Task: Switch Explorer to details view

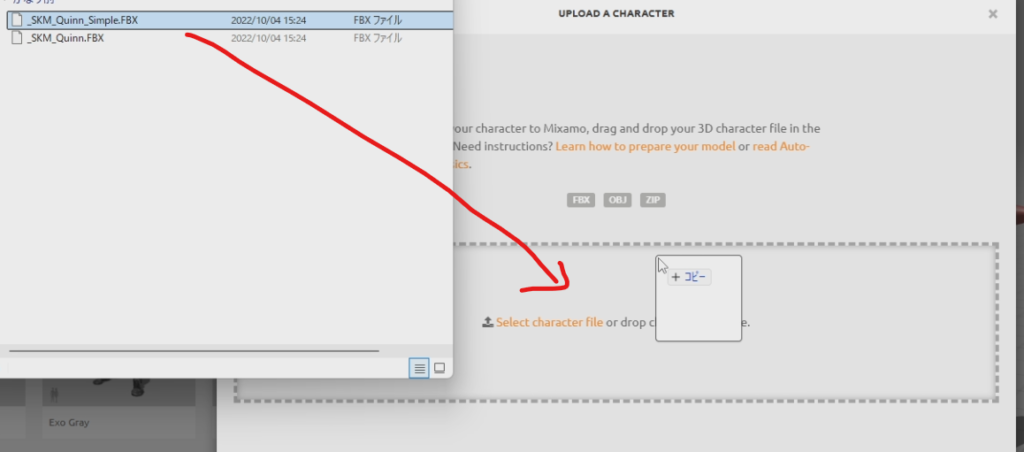Action: 419,368
